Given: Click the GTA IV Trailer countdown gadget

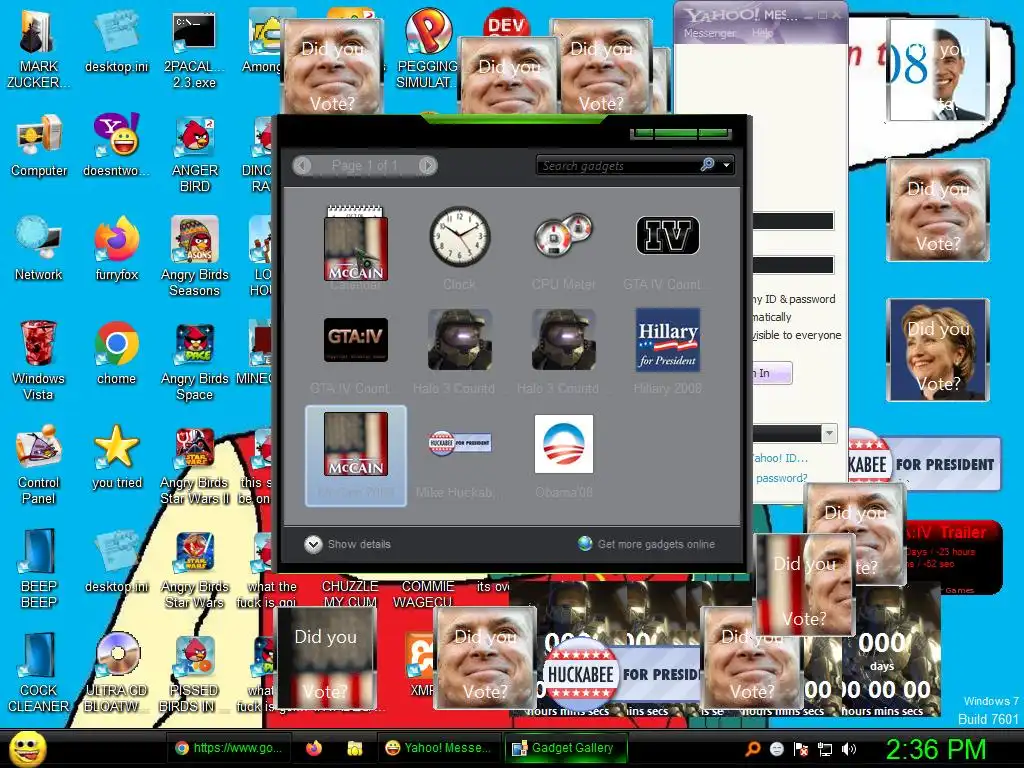Looking at the screenshot, I should tap(955, 556).
